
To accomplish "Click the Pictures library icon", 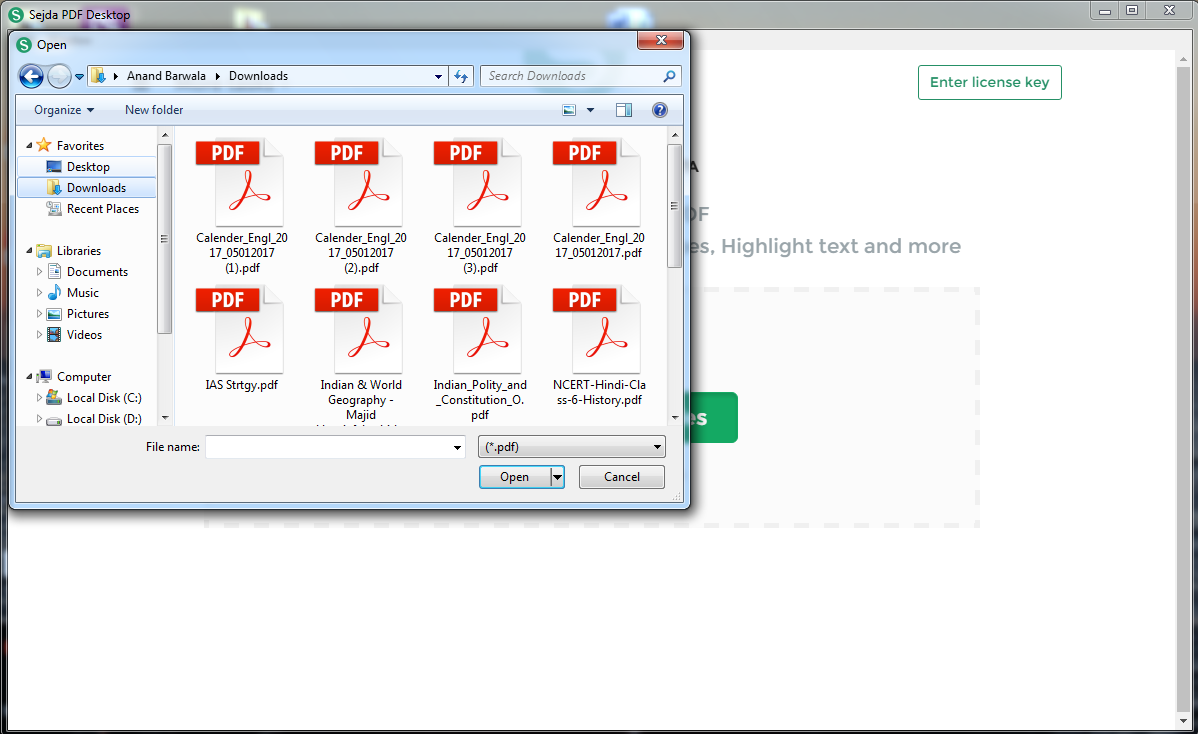I will 54,314.
